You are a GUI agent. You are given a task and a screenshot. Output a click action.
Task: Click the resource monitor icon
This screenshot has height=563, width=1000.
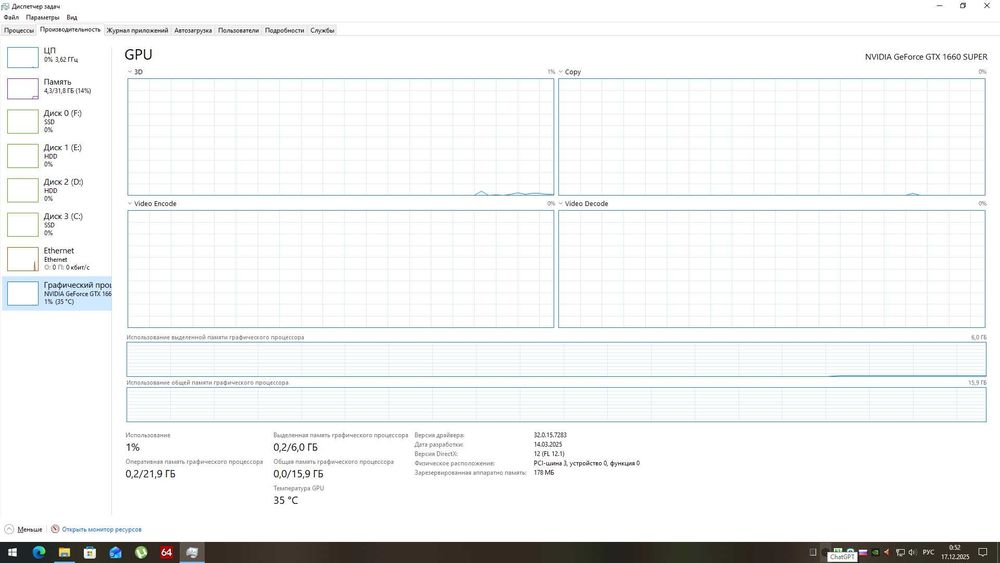point(55,529)
